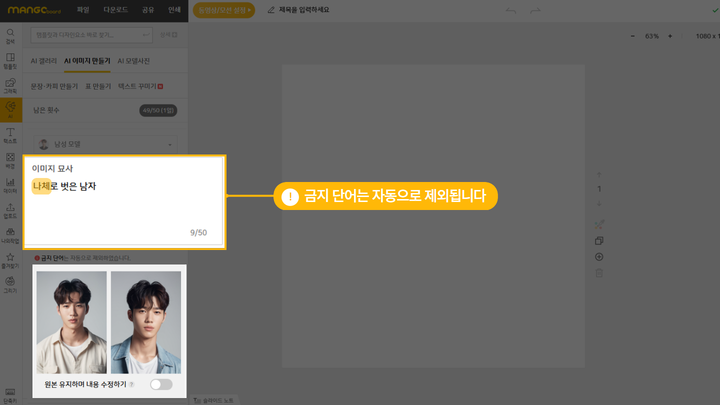Open the 즐겨찾기 favorites star icon
This screenshot has height=405, width=720.
pos(10,260)
